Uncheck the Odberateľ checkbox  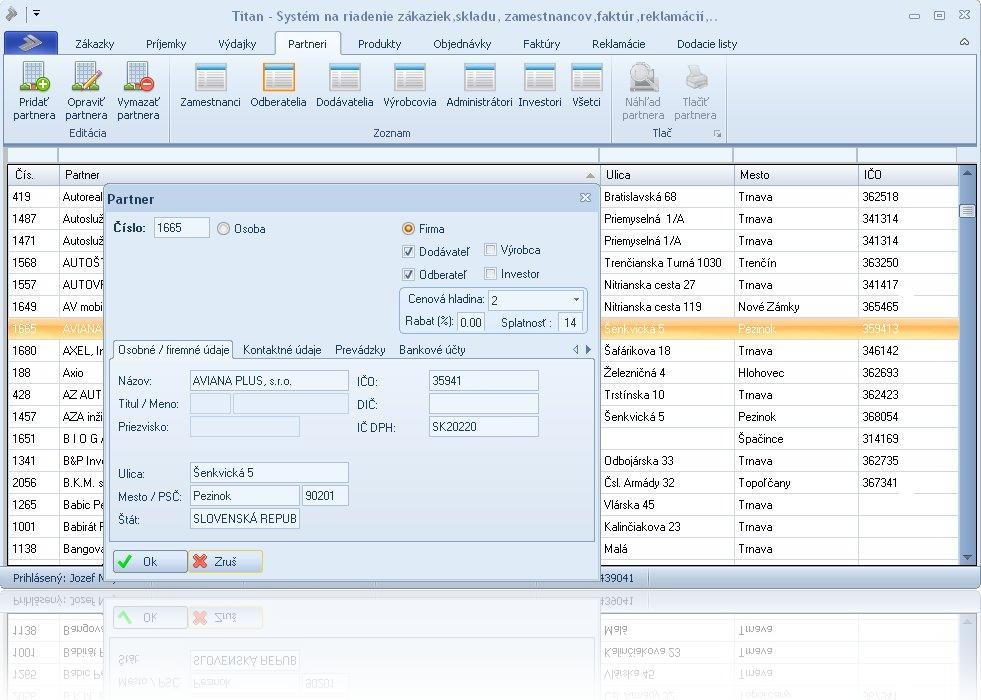(408, 274)
